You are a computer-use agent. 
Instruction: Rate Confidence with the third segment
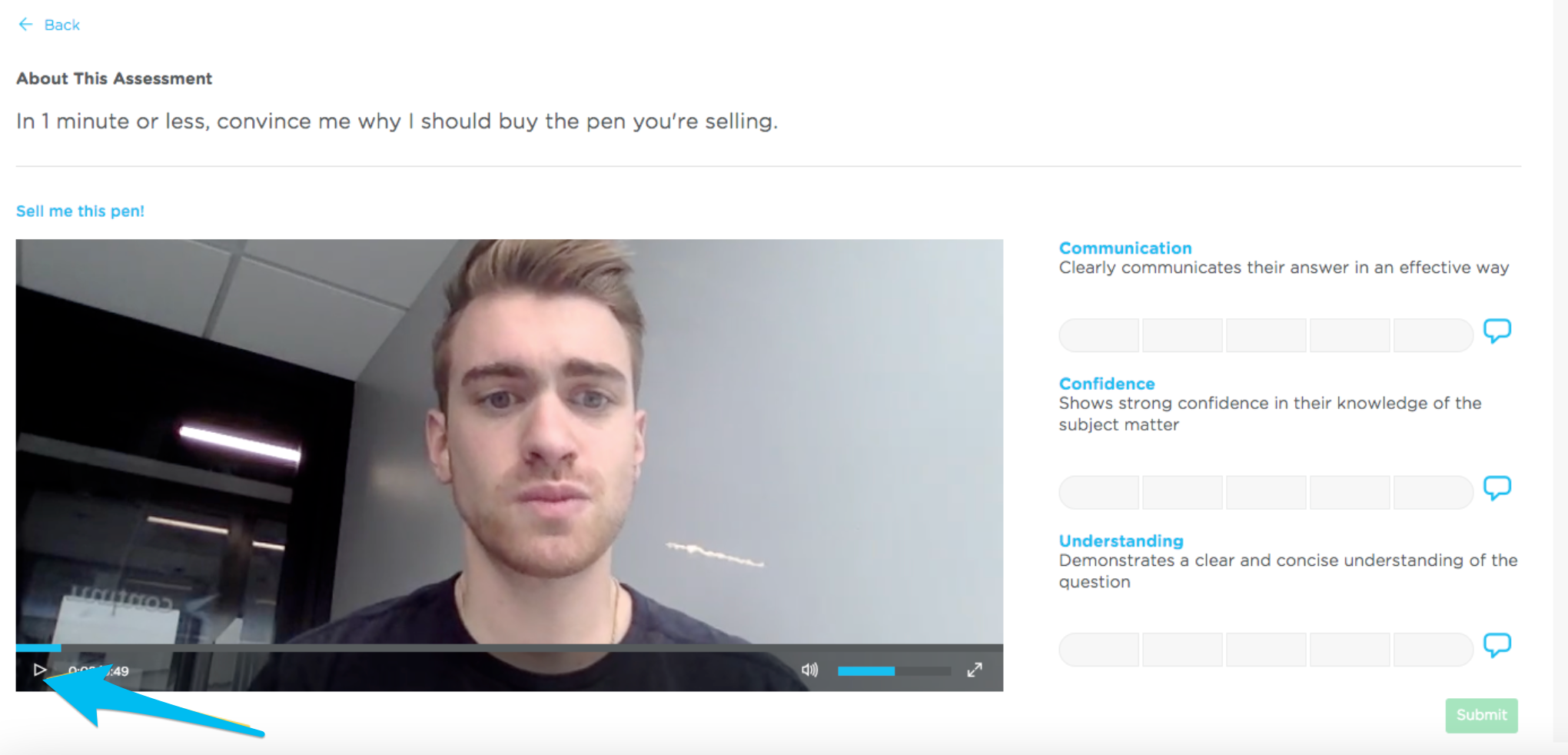point(1266,492)
